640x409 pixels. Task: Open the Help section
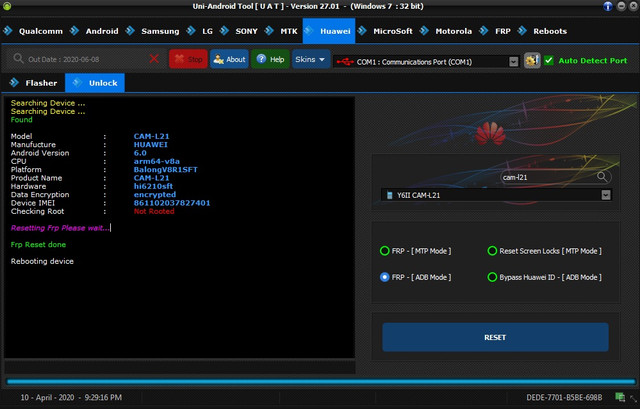[270, 59]
